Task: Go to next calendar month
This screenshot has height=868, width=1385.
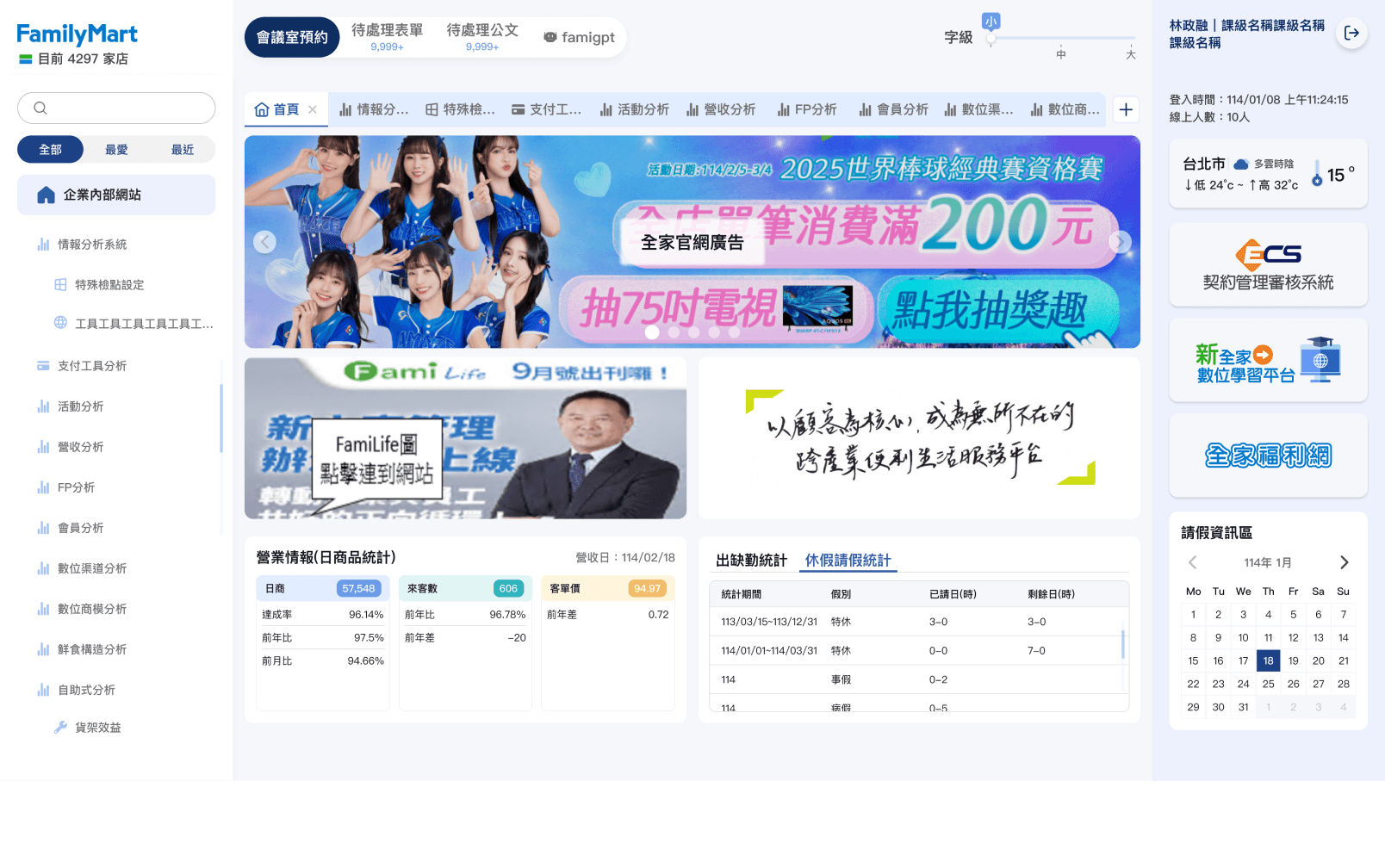Action: (1344, 562)
